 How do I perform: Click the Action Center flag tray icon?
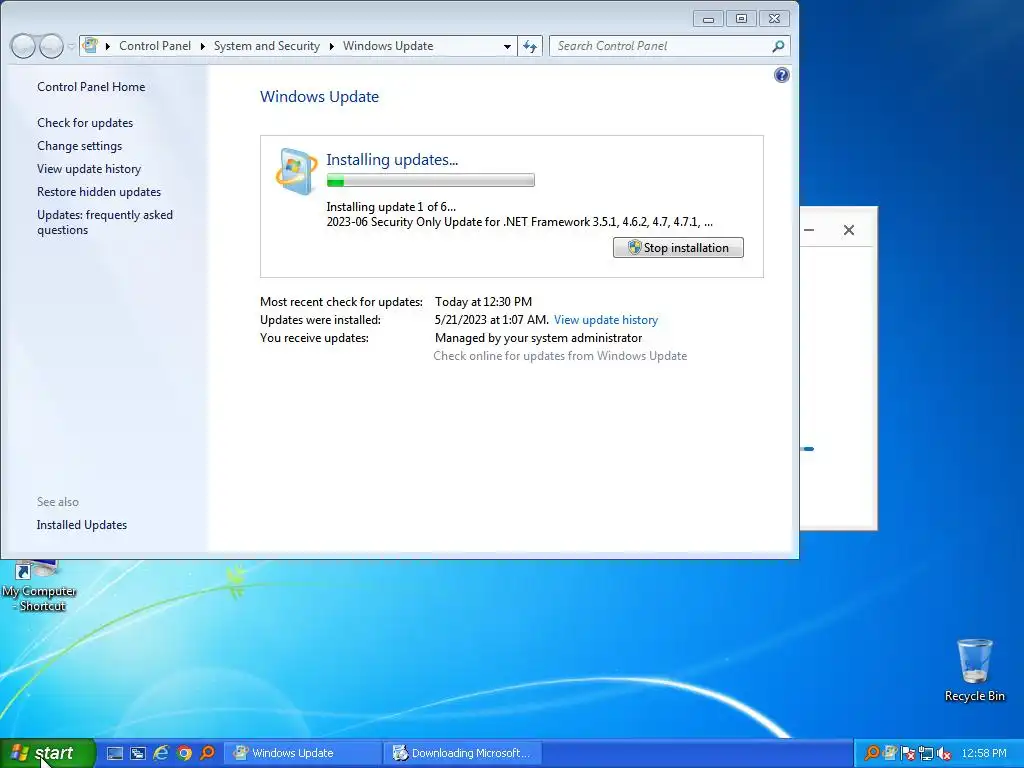tap(908, 753)
